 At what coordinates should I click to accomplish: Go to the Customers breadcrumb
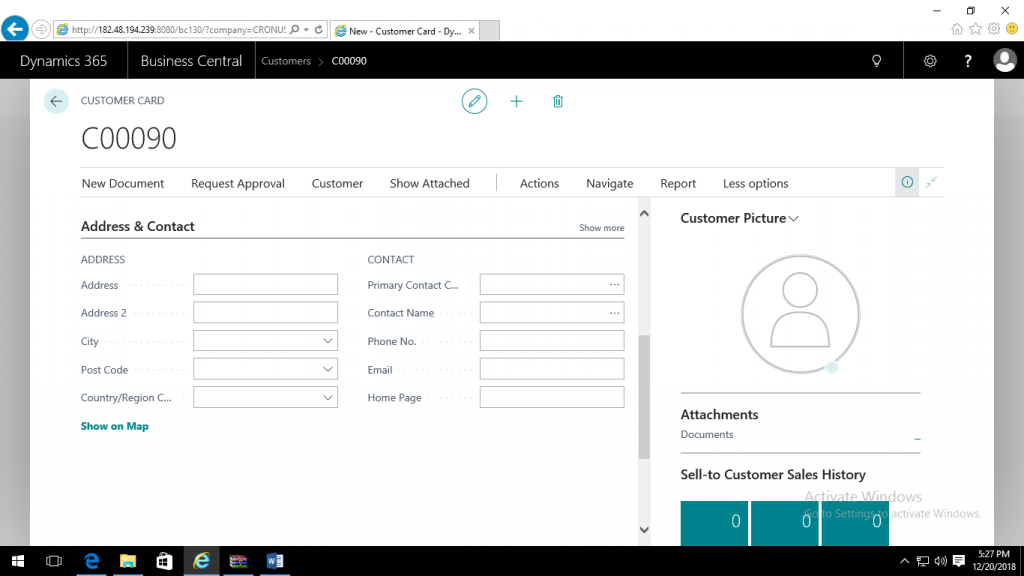click(286, 61)
